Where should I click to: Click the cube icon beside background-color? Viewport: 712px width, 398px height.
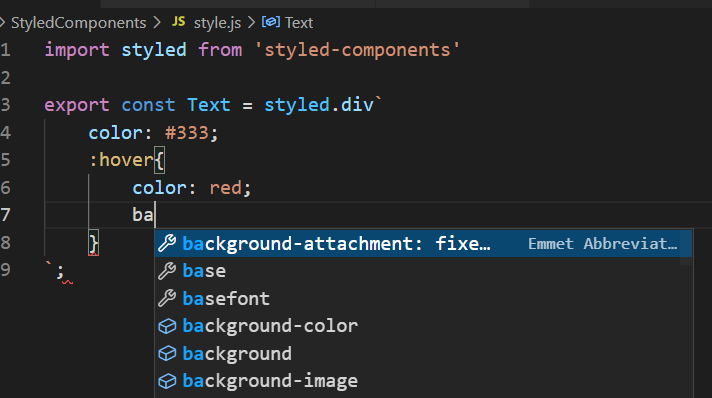pos(167,326)
